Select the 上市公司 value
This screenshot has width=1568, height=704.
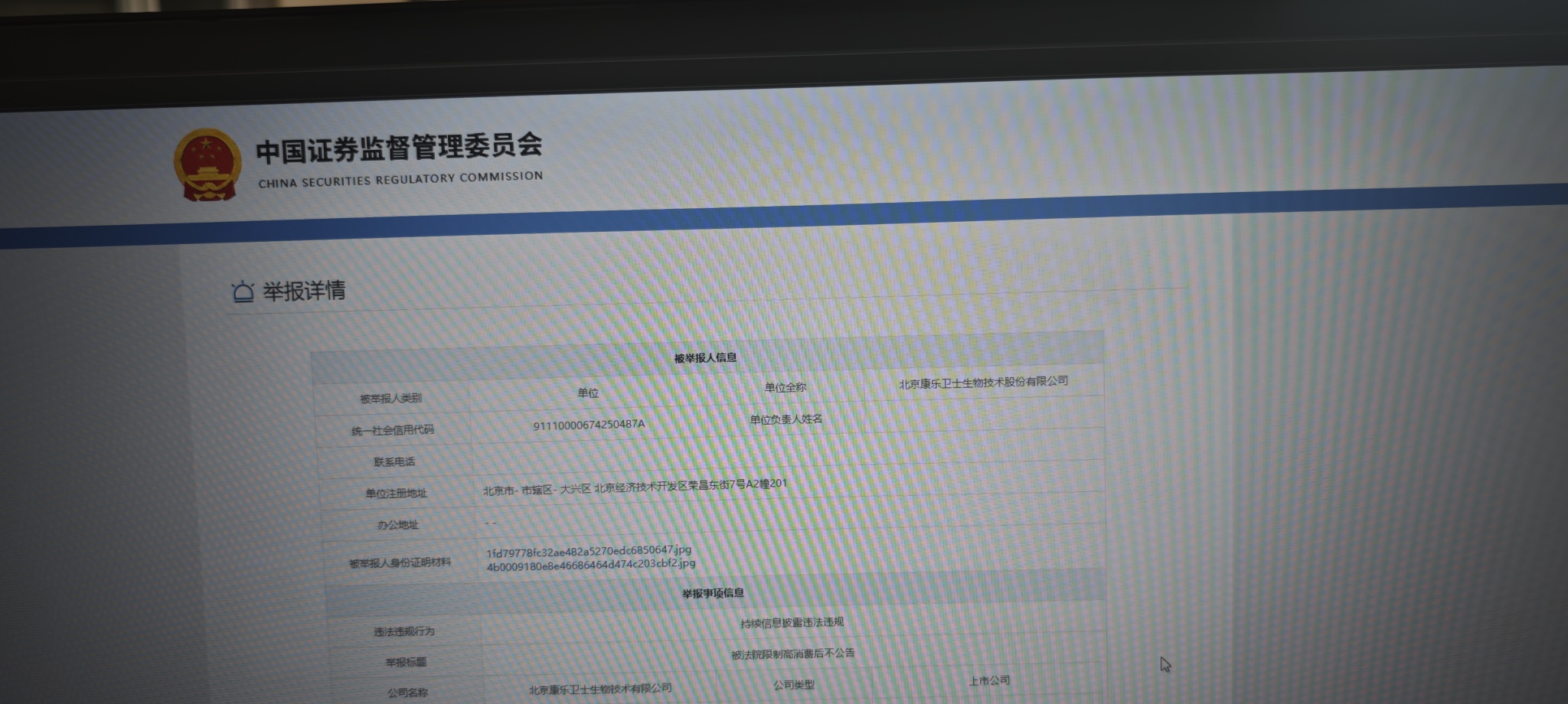click(x=989, y=680)
